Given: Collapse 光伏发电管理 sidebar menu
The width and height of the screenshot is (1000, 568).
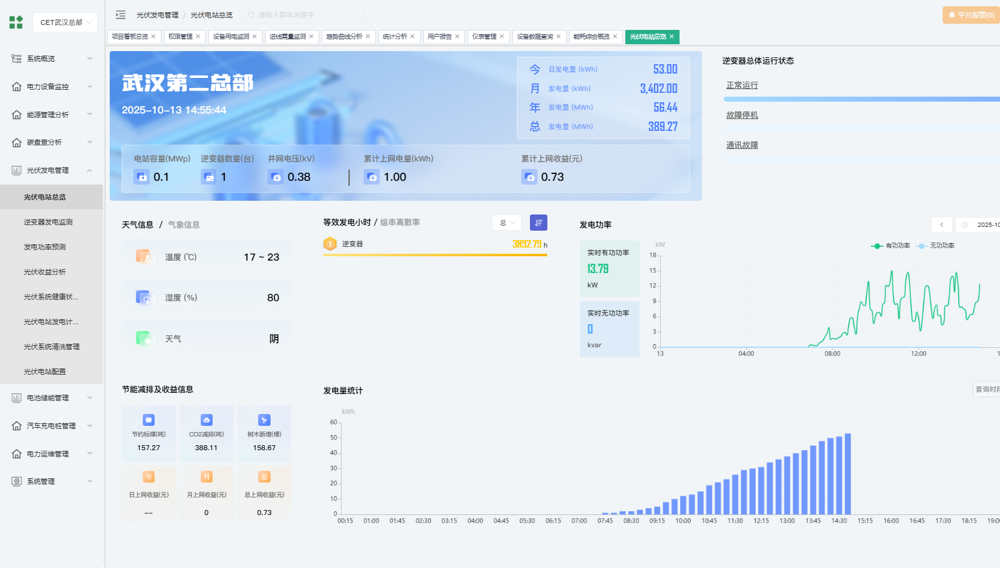Looking at the screenshot, I should point(52,171).
